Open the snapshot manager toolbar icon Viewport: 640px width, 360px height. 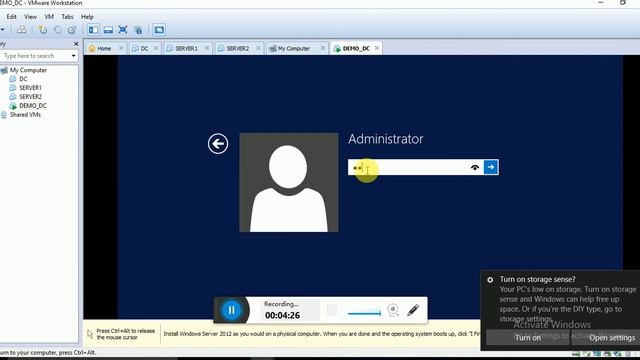tap(72, 30)
